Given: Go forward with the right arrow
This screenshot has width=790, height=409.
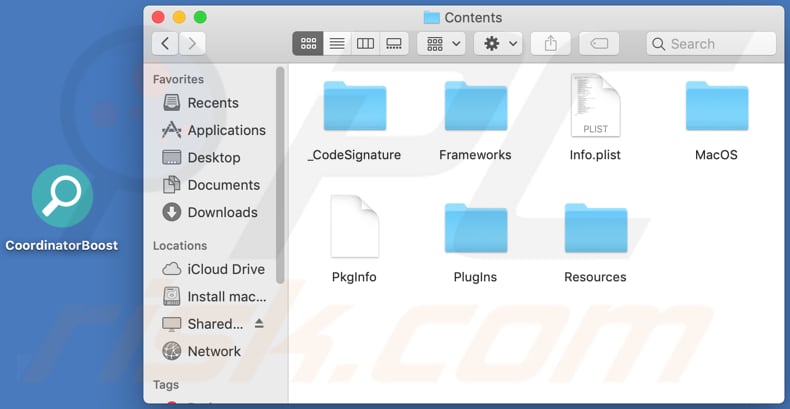Looking at the screenshot, I should [192, 44].
